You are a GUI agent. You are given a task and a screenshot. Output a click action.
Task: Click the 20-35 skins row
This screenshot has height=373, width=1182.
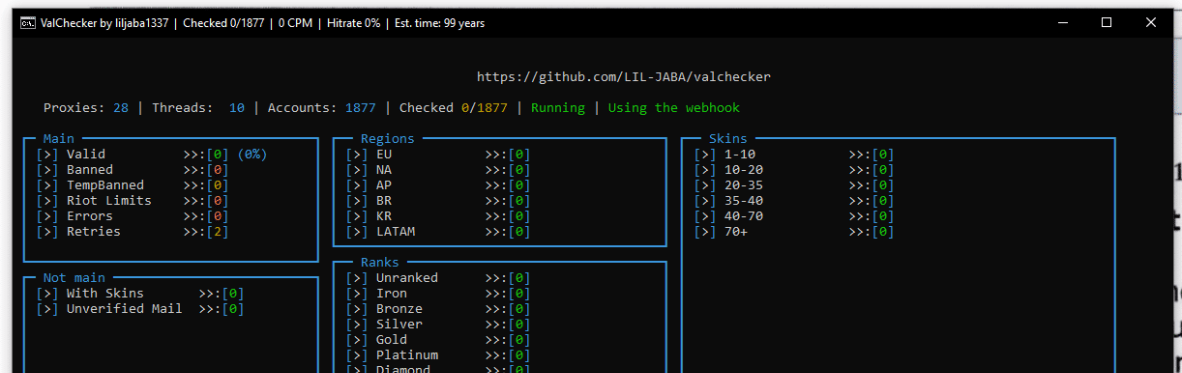click(x=794, y=185)
